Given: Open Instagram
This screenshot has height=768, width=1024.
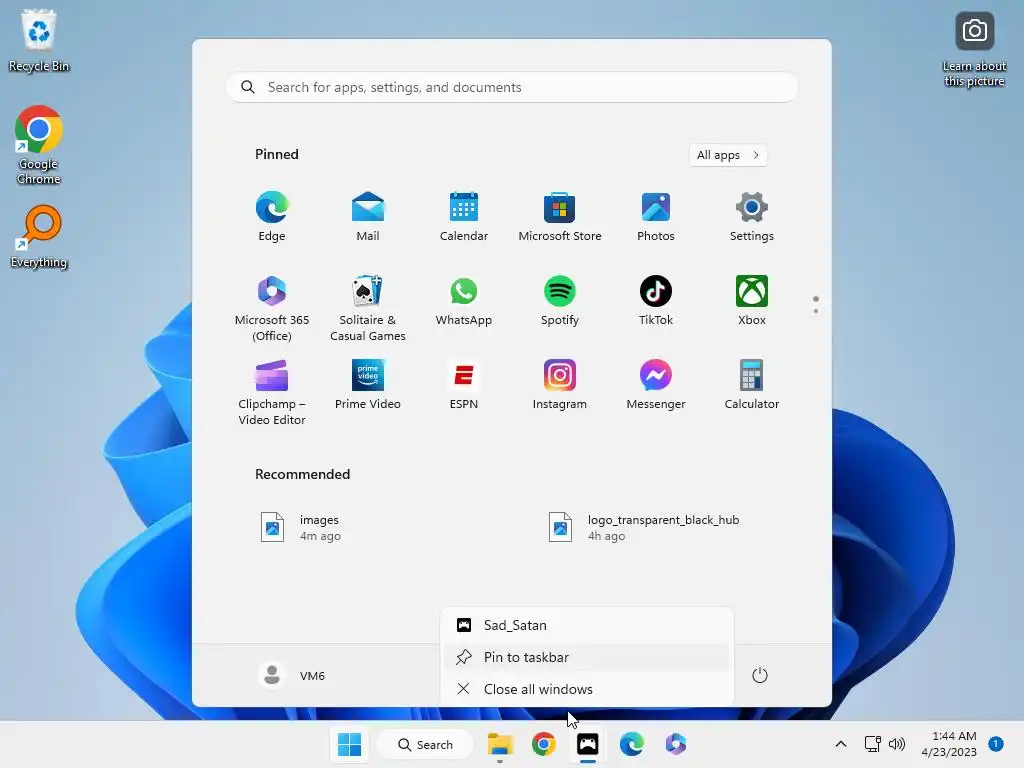Looking at the screenshot, I should tap(560, 385).
